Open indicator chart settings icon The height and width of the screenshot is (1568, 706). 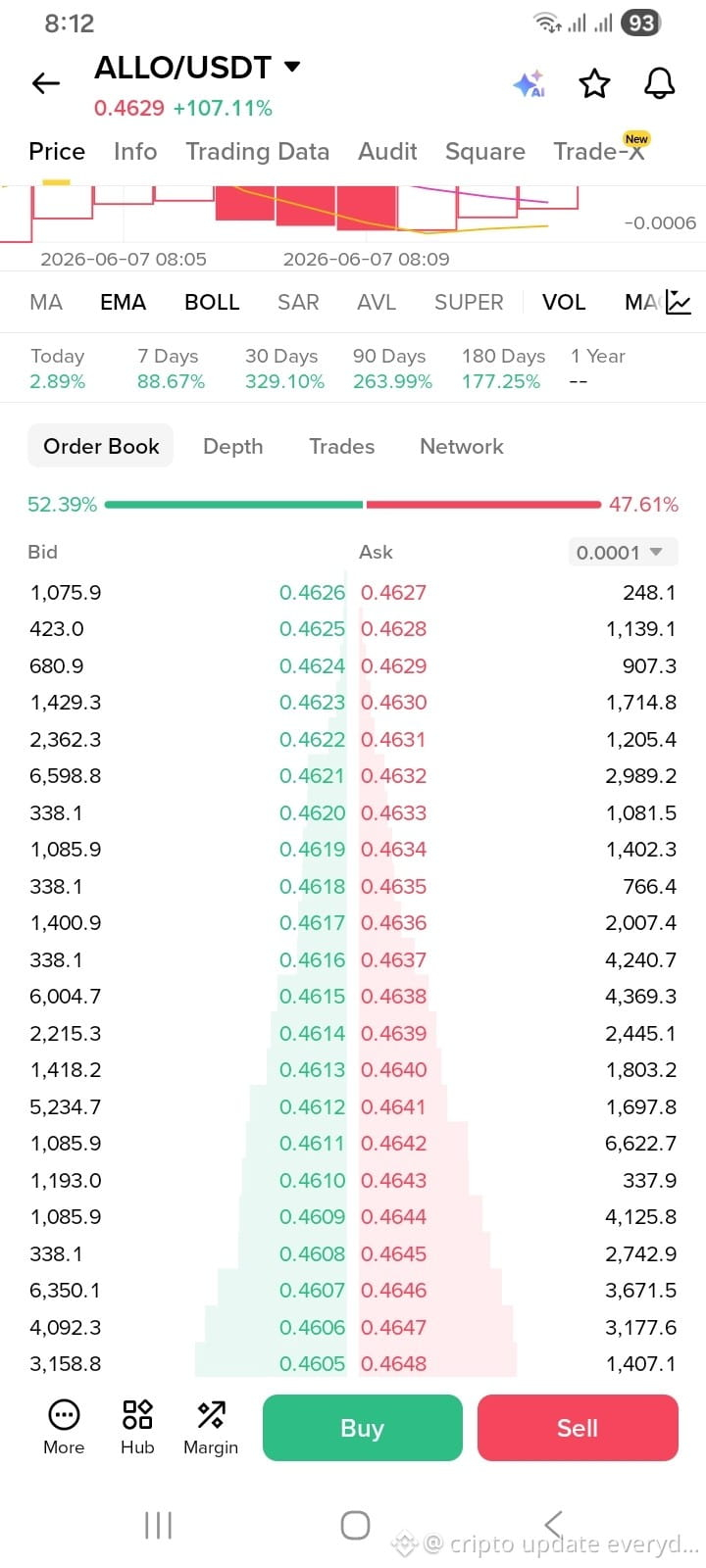[x=679, y=302]
